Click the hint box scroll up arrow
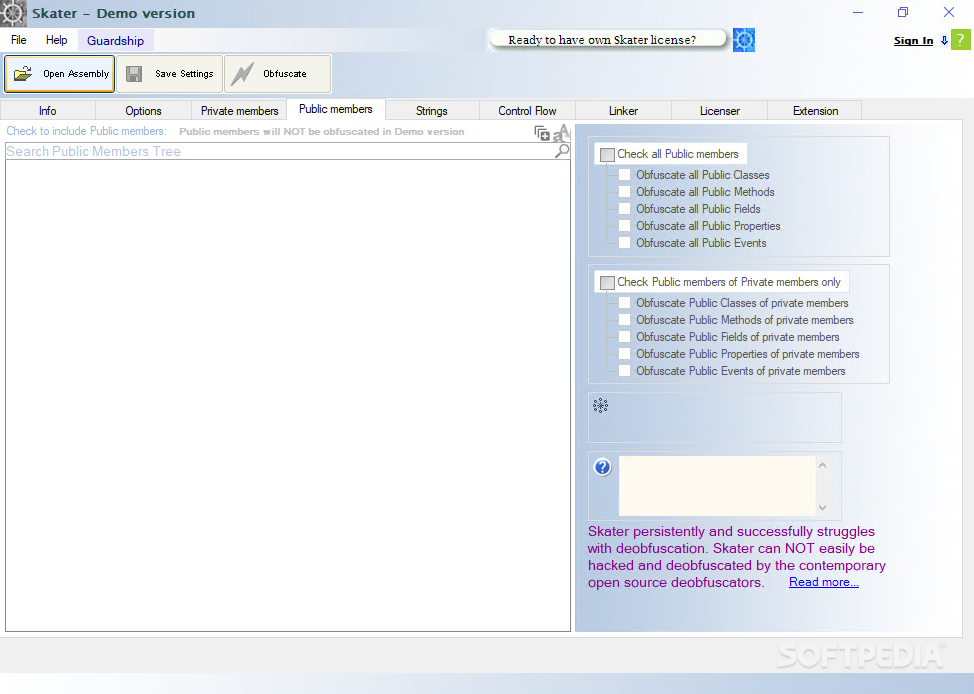 (x=822, y=465)
